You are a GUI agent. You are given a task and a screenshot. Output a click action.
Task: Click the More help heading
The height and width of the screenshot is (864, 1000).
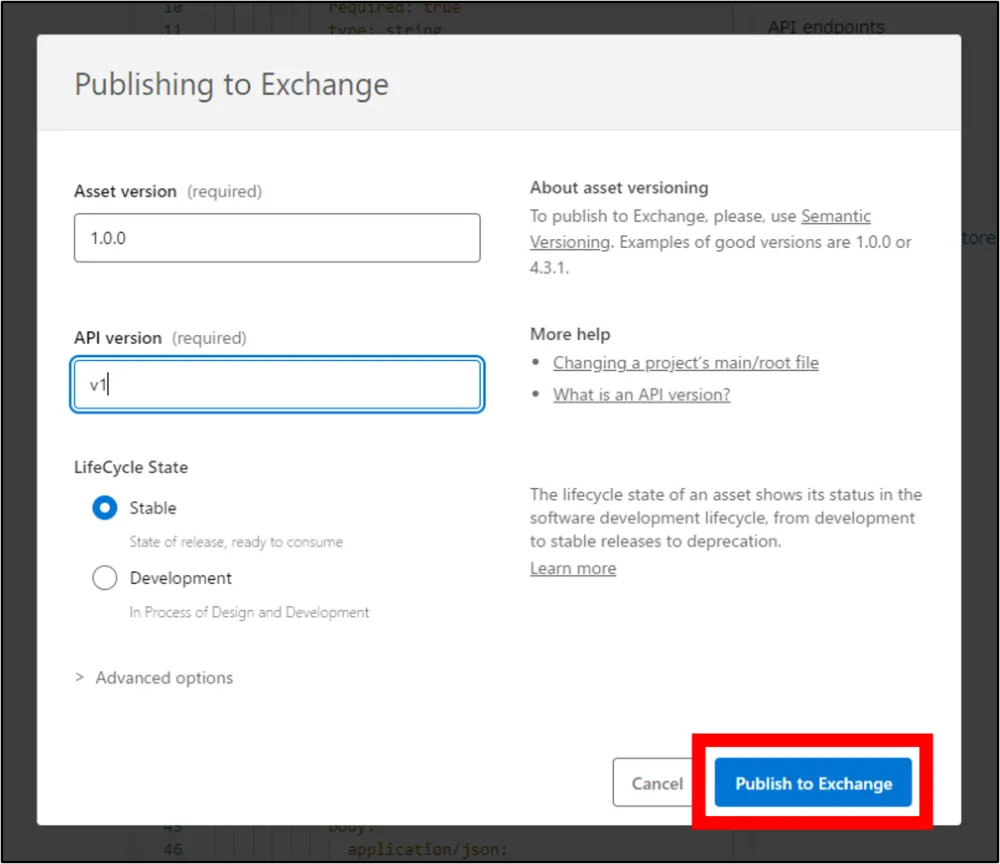[x=570, y=334]
